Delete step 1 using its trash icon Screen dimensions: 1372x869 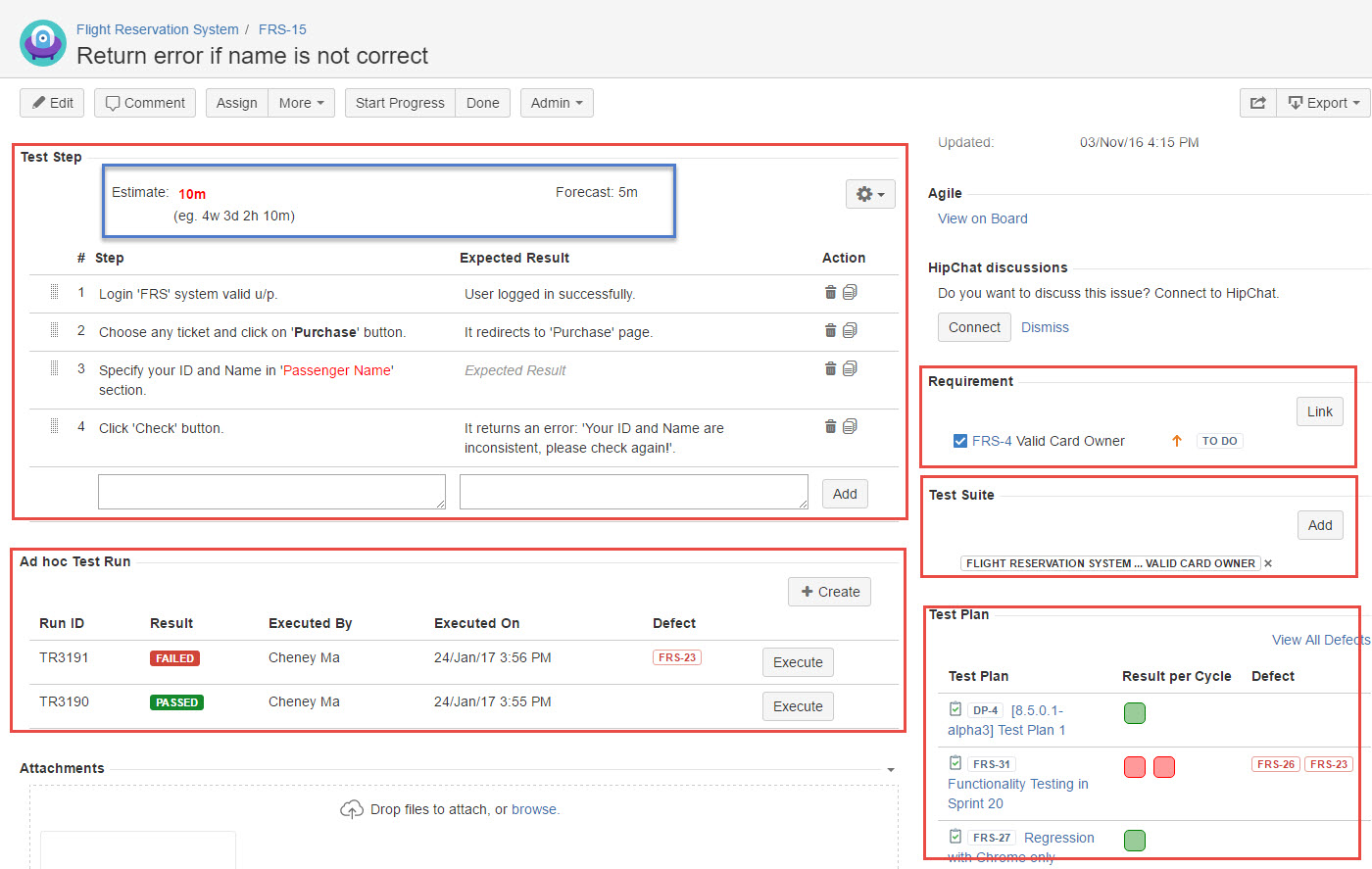831,292
